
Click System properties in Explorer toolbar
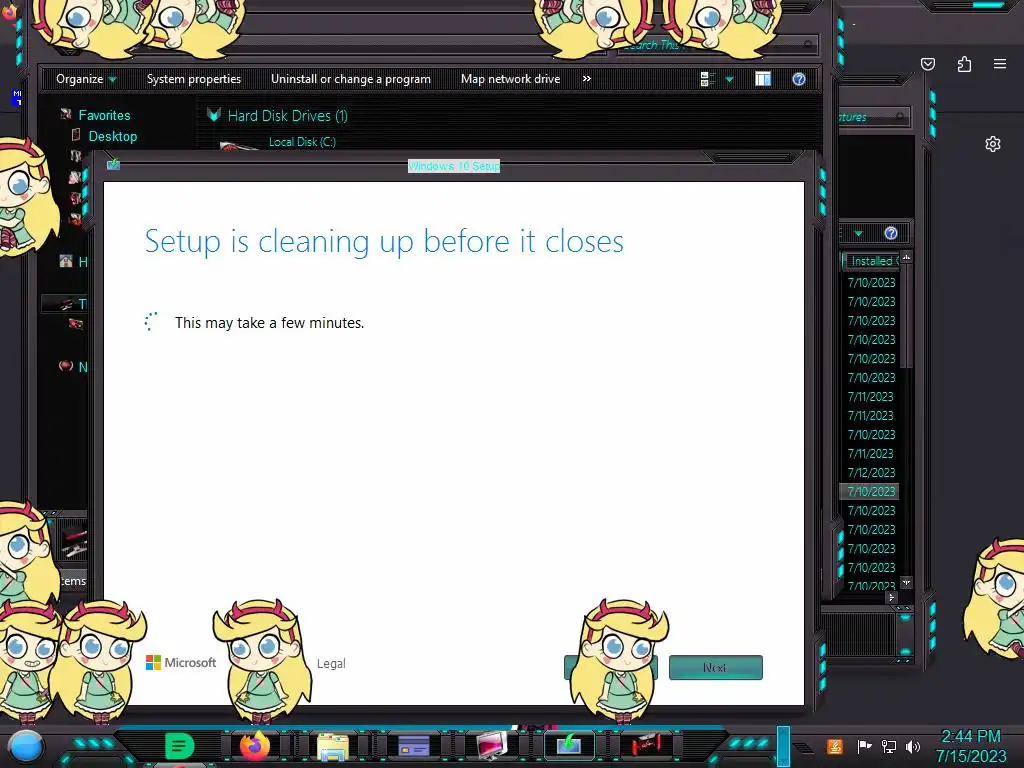194,79
